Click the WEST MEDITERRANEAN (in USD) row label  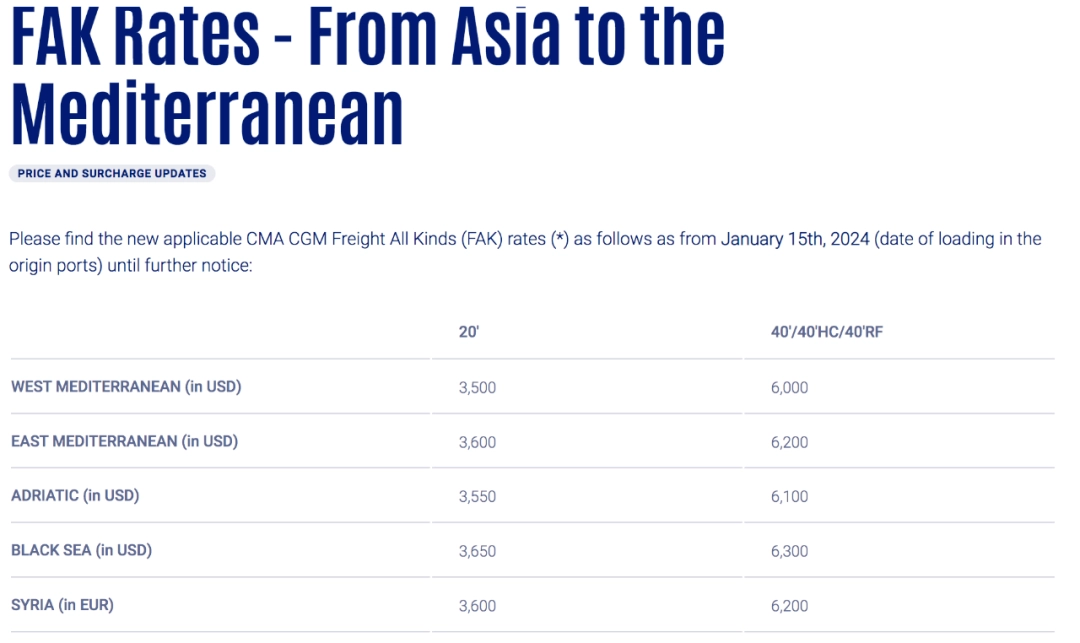point(126,386)
